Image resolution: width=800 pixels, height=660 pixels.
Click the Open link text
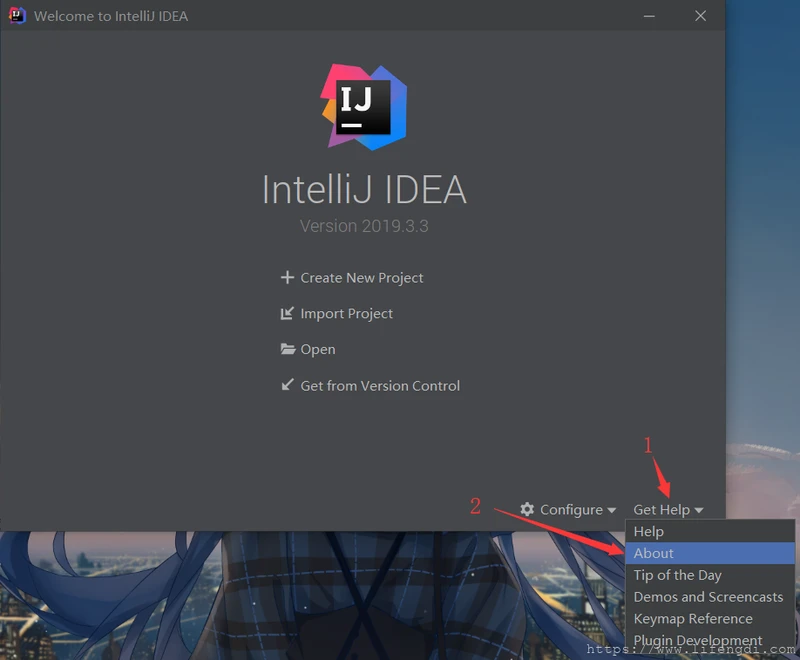point(318,349)
